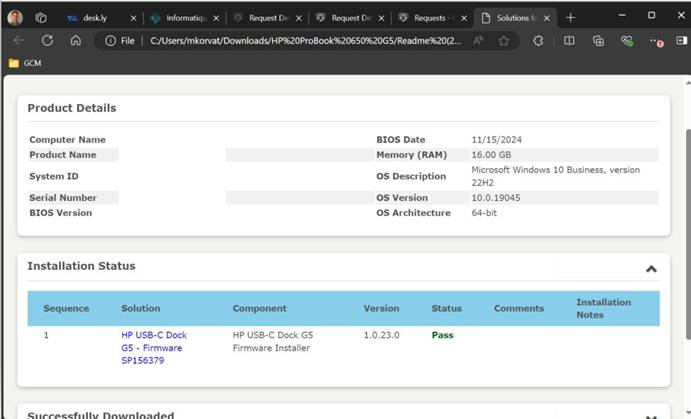Click BIOS Date value 11/15/2024
The image size is (691, 419).
(496, 140)
